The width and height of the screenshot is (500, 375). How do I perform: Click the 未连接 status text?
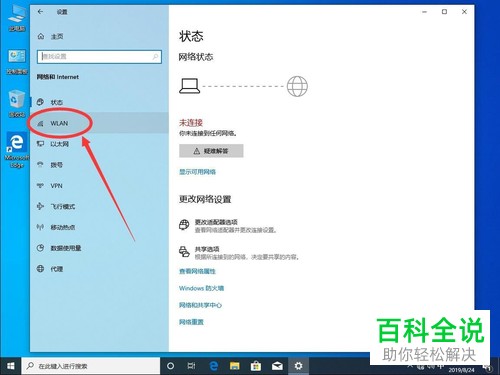(x=191, y=123)
